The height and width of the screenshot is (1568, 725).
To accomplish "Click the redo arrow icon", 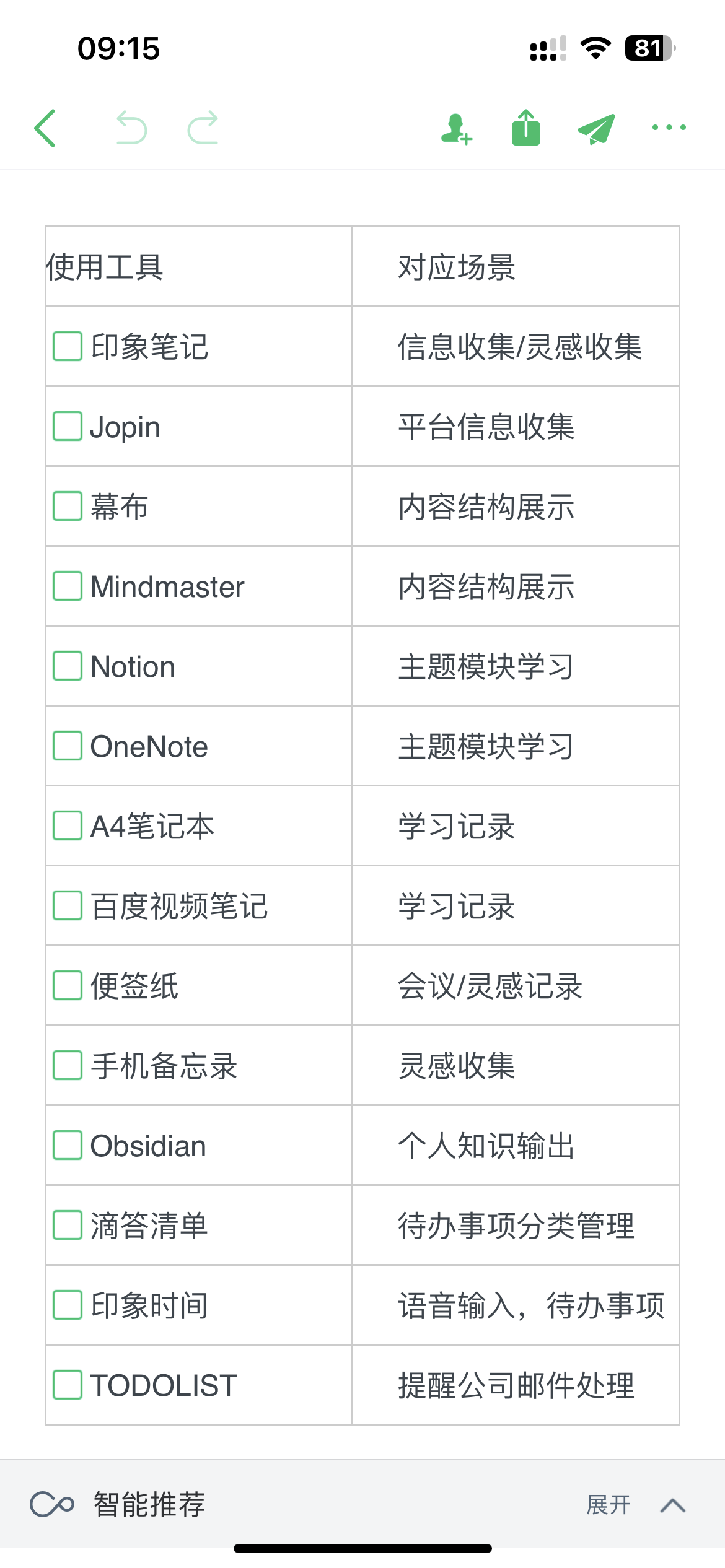I will coord(203,128).
